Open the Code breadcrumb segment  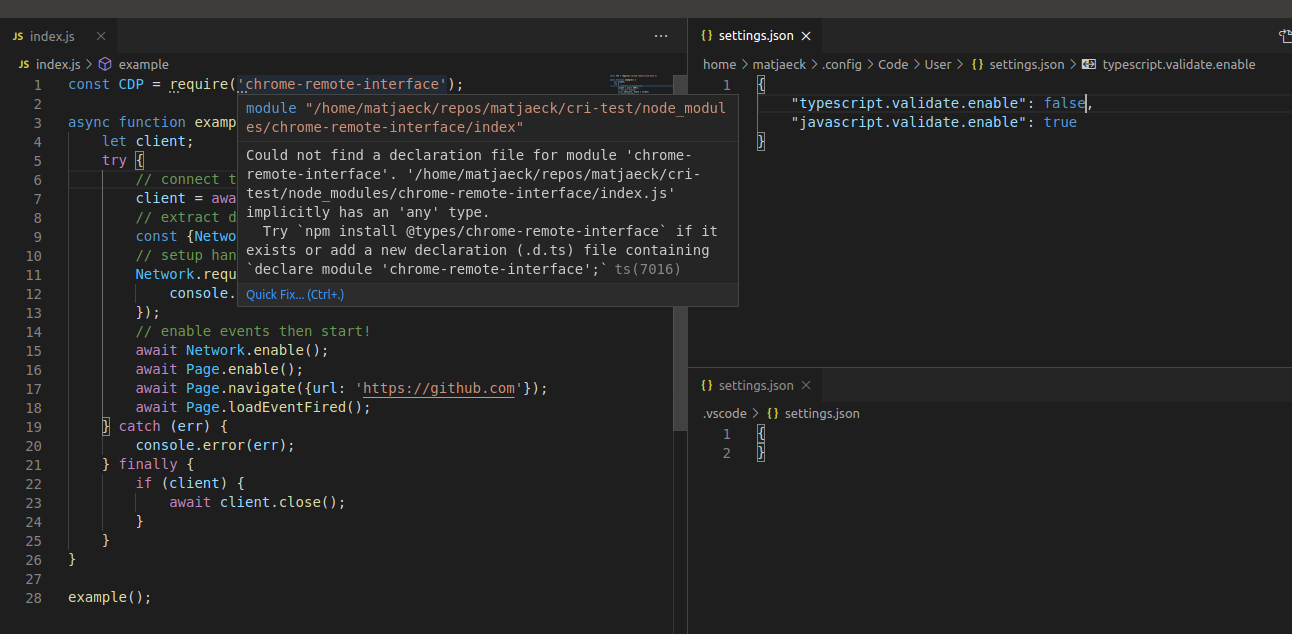(893, 64)
